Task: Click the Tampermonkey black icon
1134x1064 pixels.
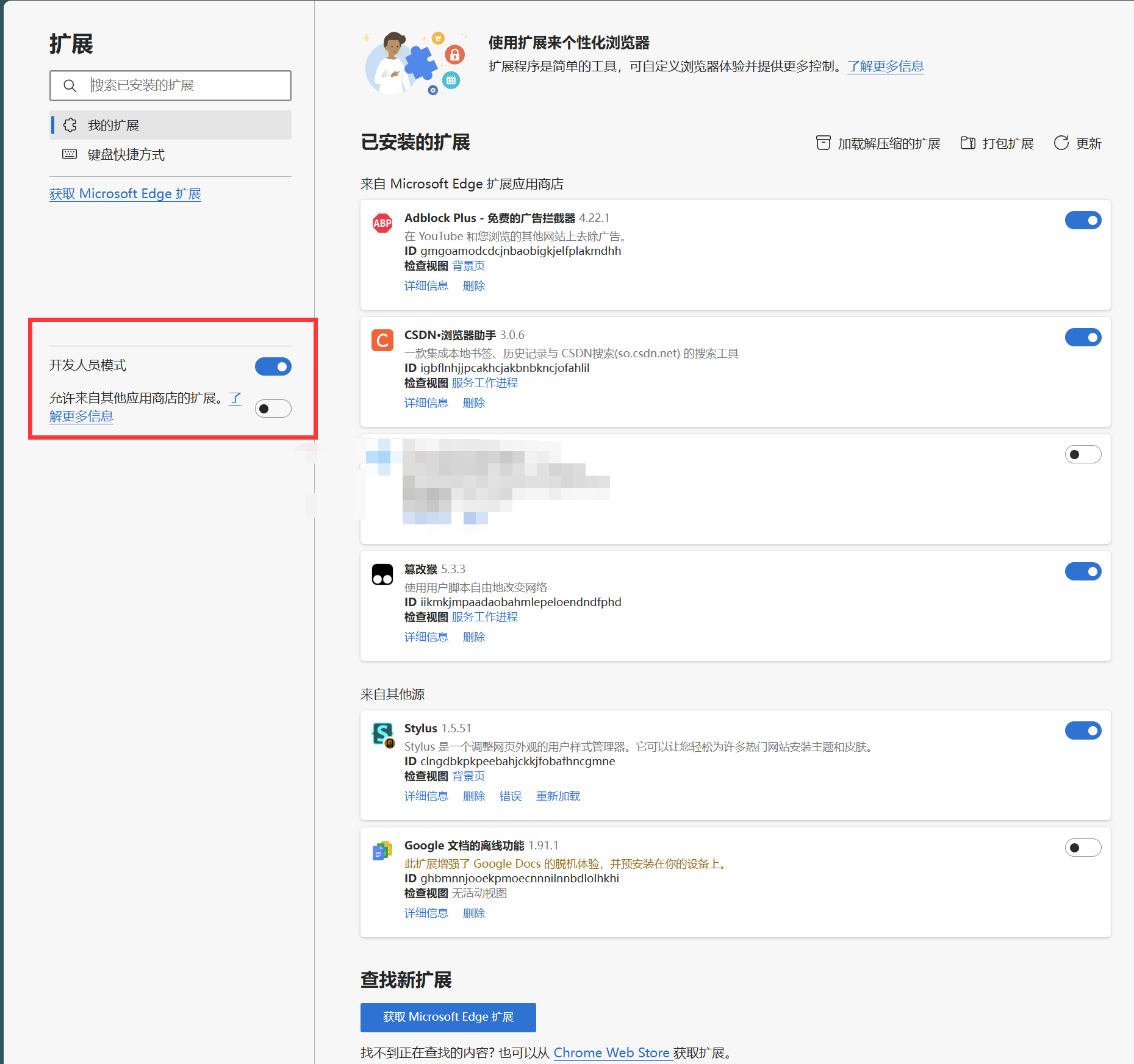Action: pyautogui.click(x=382, y=574)
